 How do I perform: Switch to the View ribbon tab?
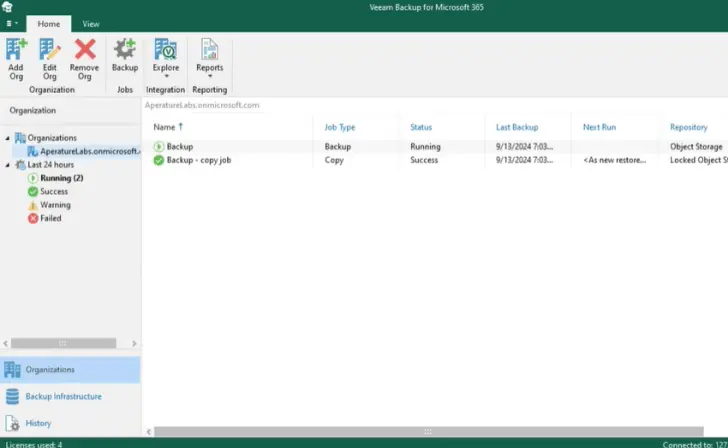[91, 23]
